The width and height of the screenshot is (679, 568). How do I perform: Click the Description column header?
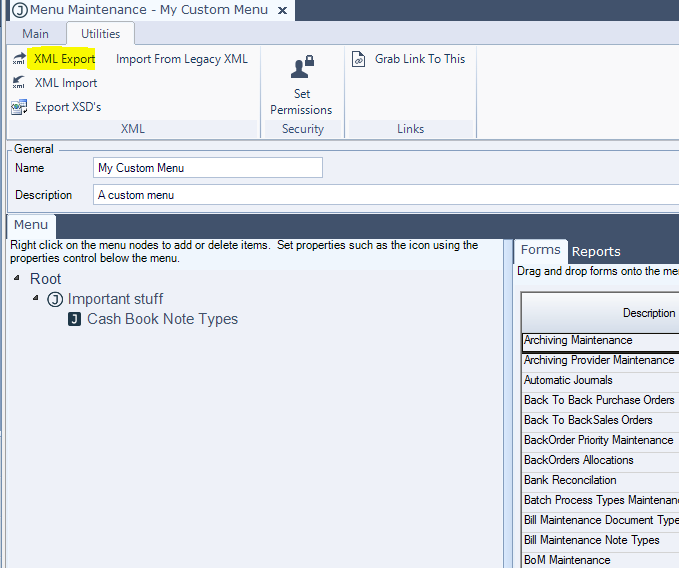(648, 313)
